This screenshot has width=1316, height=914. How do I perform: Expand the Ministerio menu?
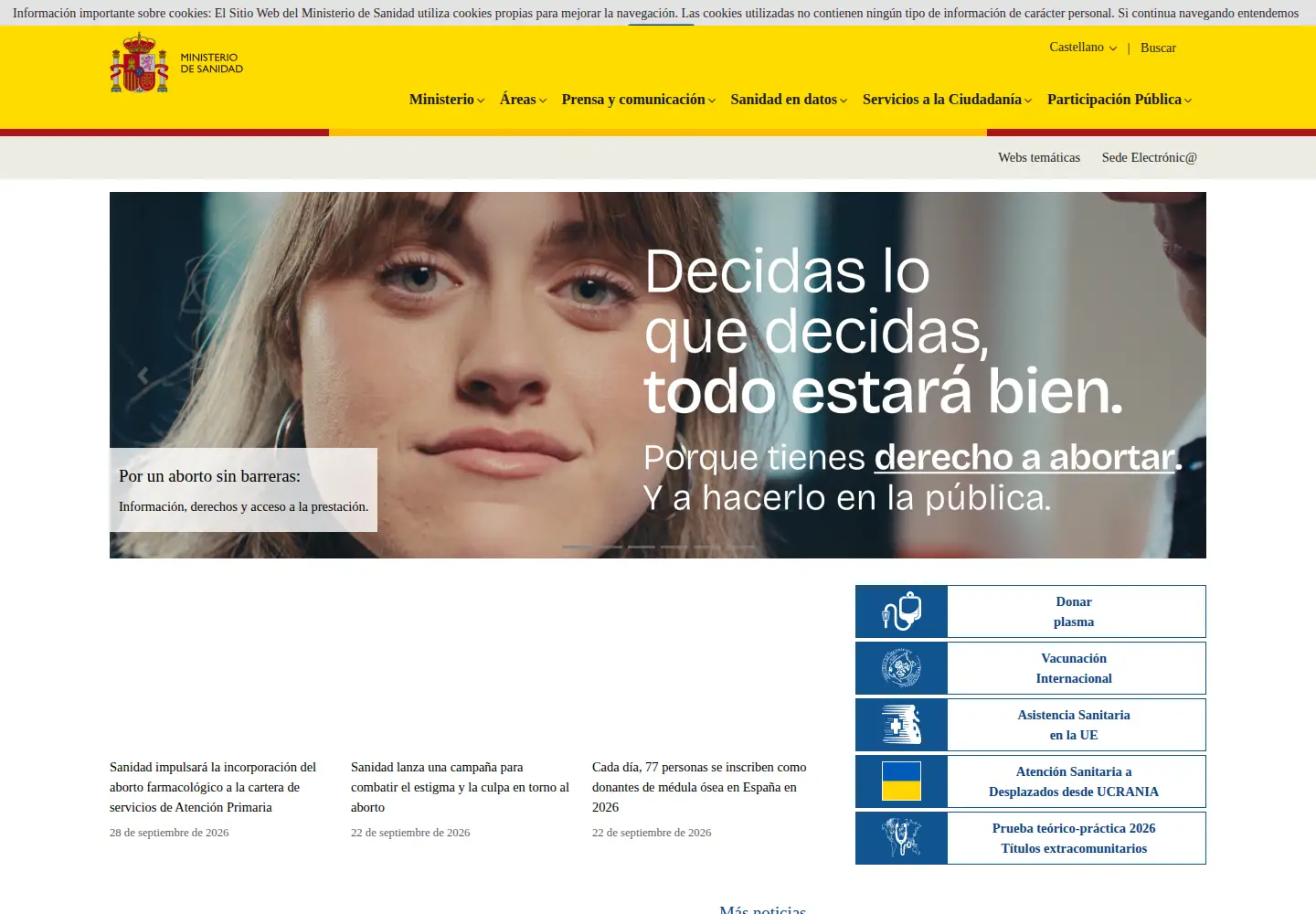pyautogui.click(x=447, y=100)
